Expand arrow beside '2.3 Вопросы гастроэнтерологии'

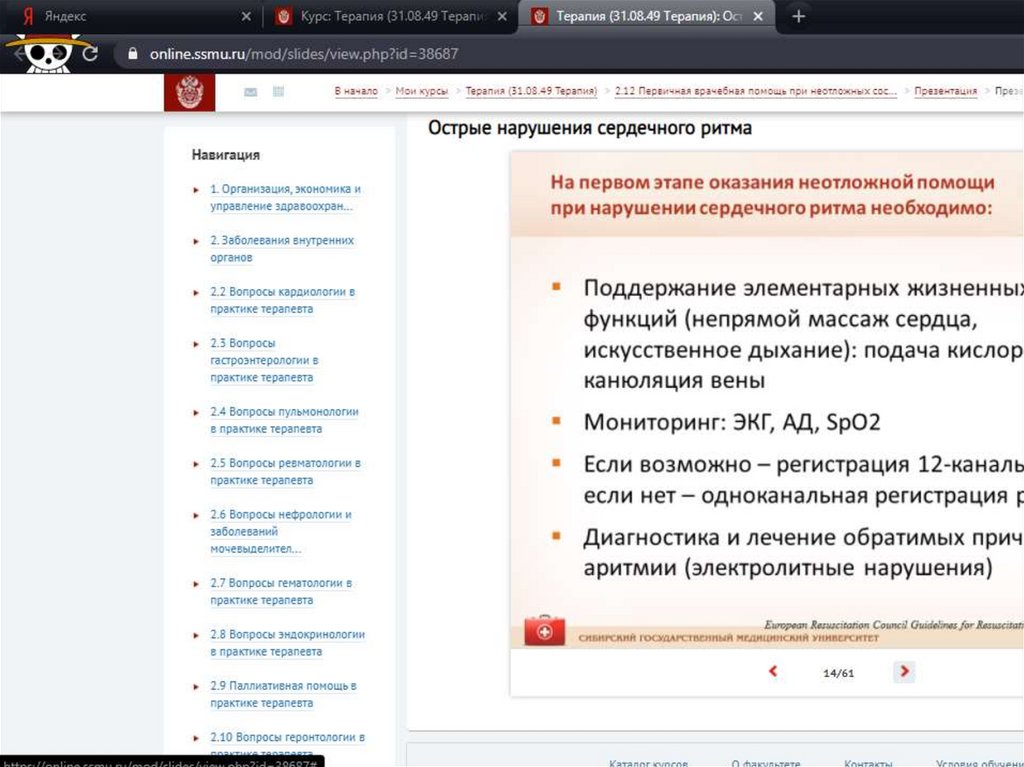coord(196,344)
